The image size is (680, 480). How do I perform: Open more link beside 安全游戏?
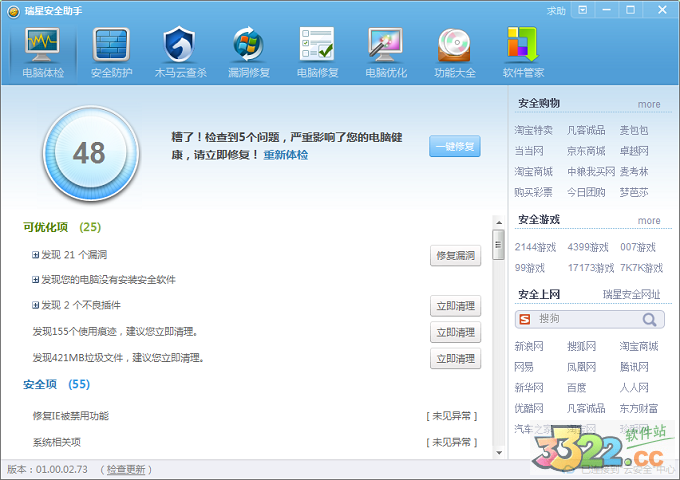point(649,221)
